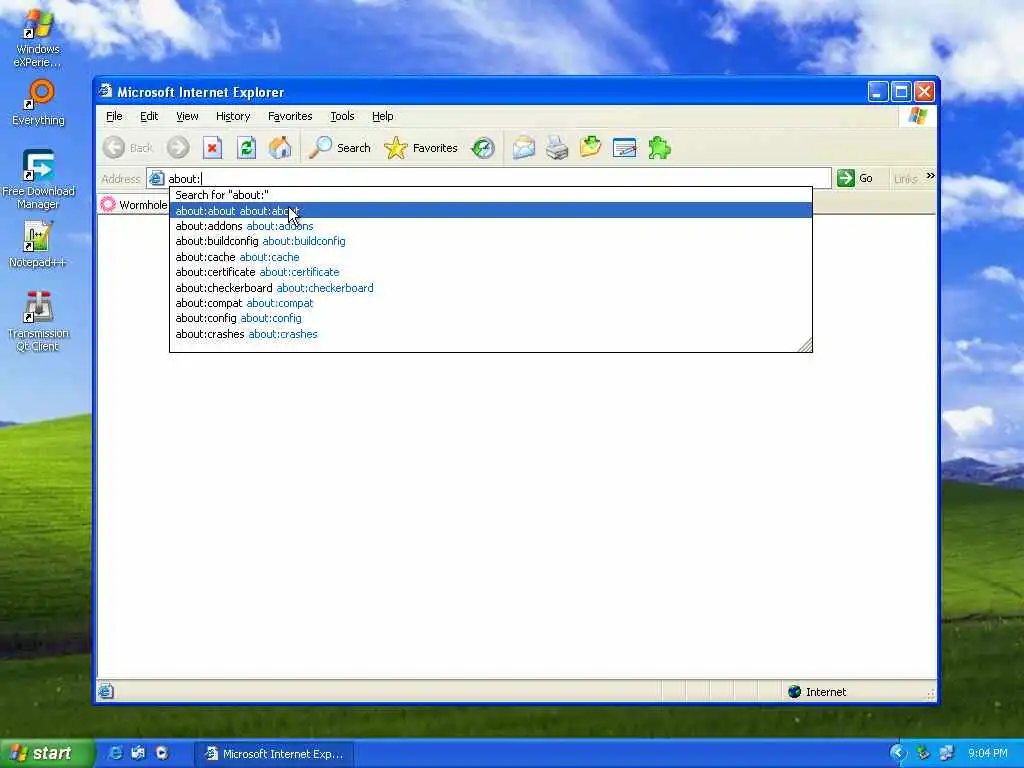Open the History menu
1024x768 pixels.
click(x=233, y=116)
